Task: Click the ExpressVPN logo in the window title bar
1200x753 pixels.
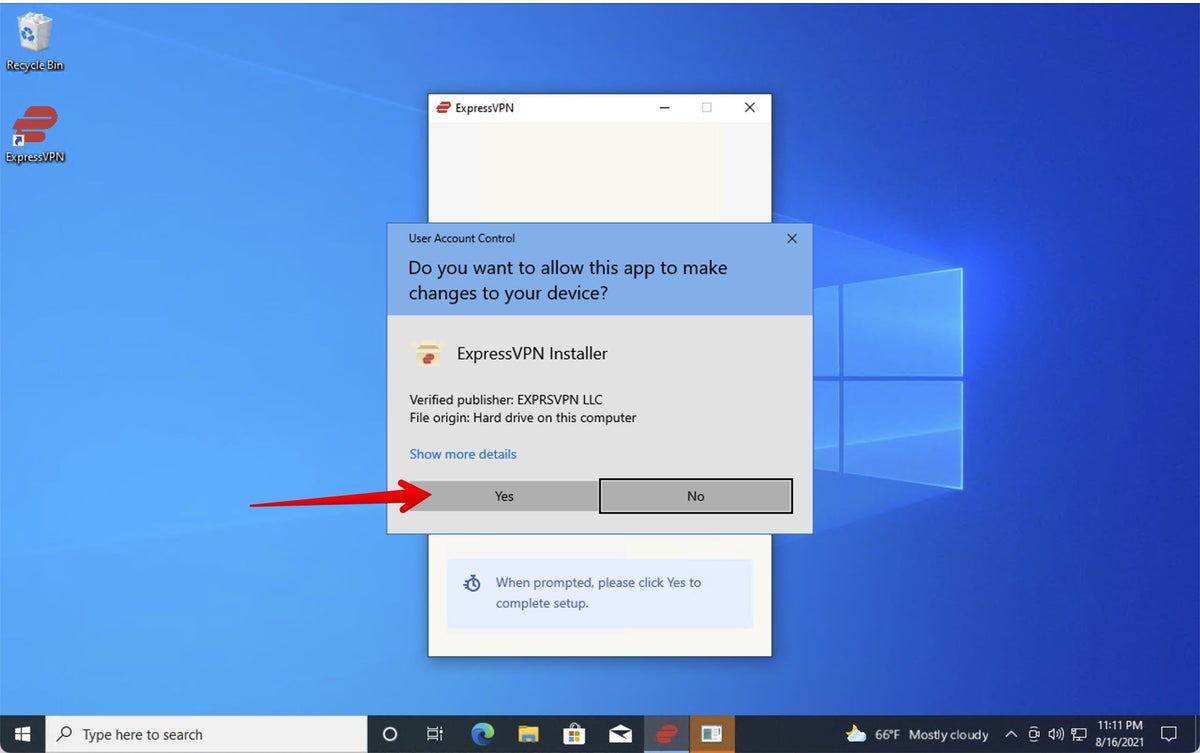Action: click(443, 108)
